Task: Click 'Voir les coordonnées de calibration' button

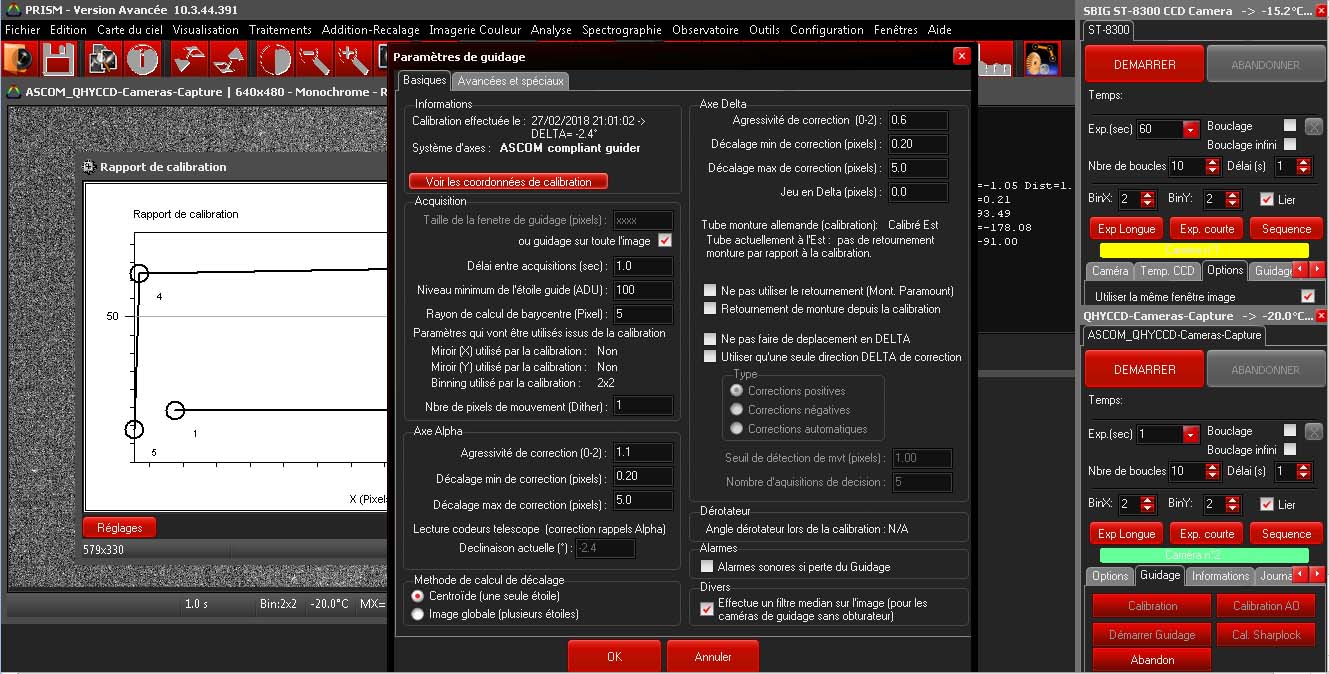Action: (x=508, y=182)
